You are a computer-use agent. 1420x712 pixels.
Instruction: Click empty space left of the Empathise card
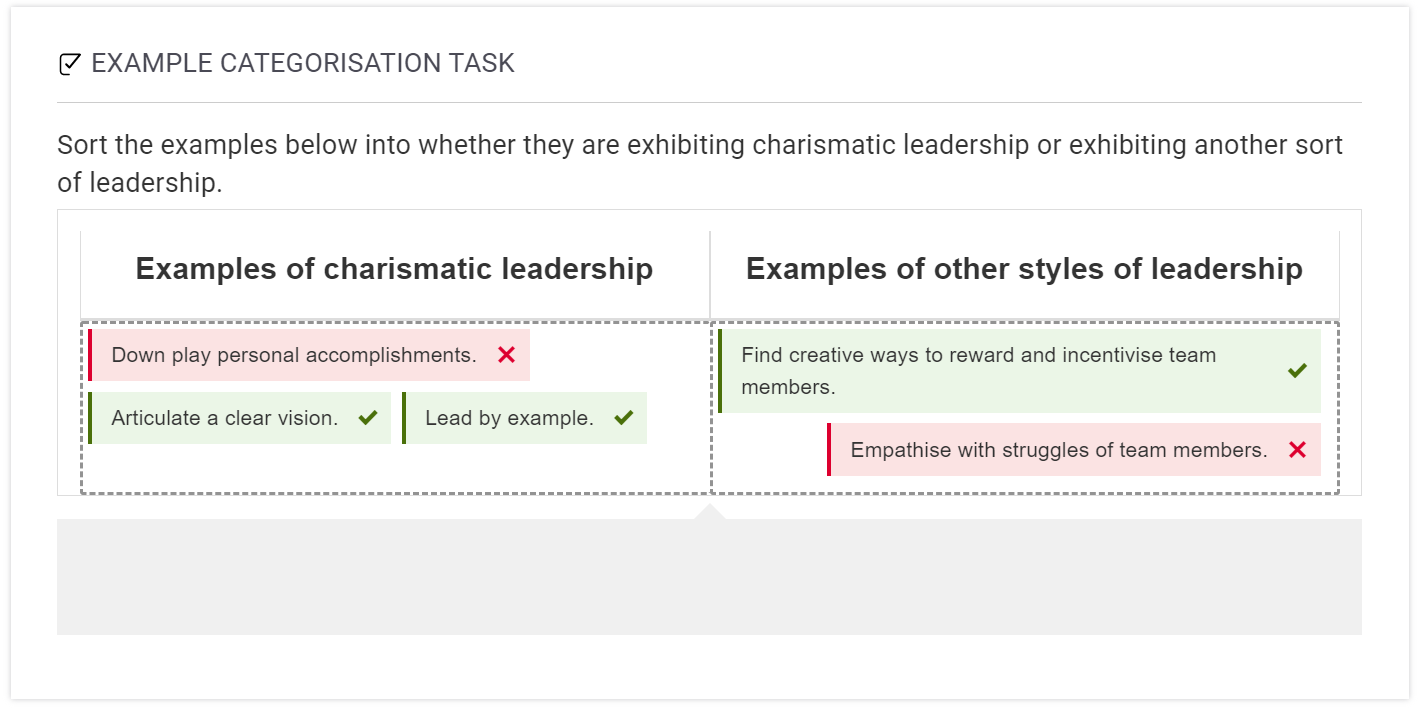[x=770, y=450]
